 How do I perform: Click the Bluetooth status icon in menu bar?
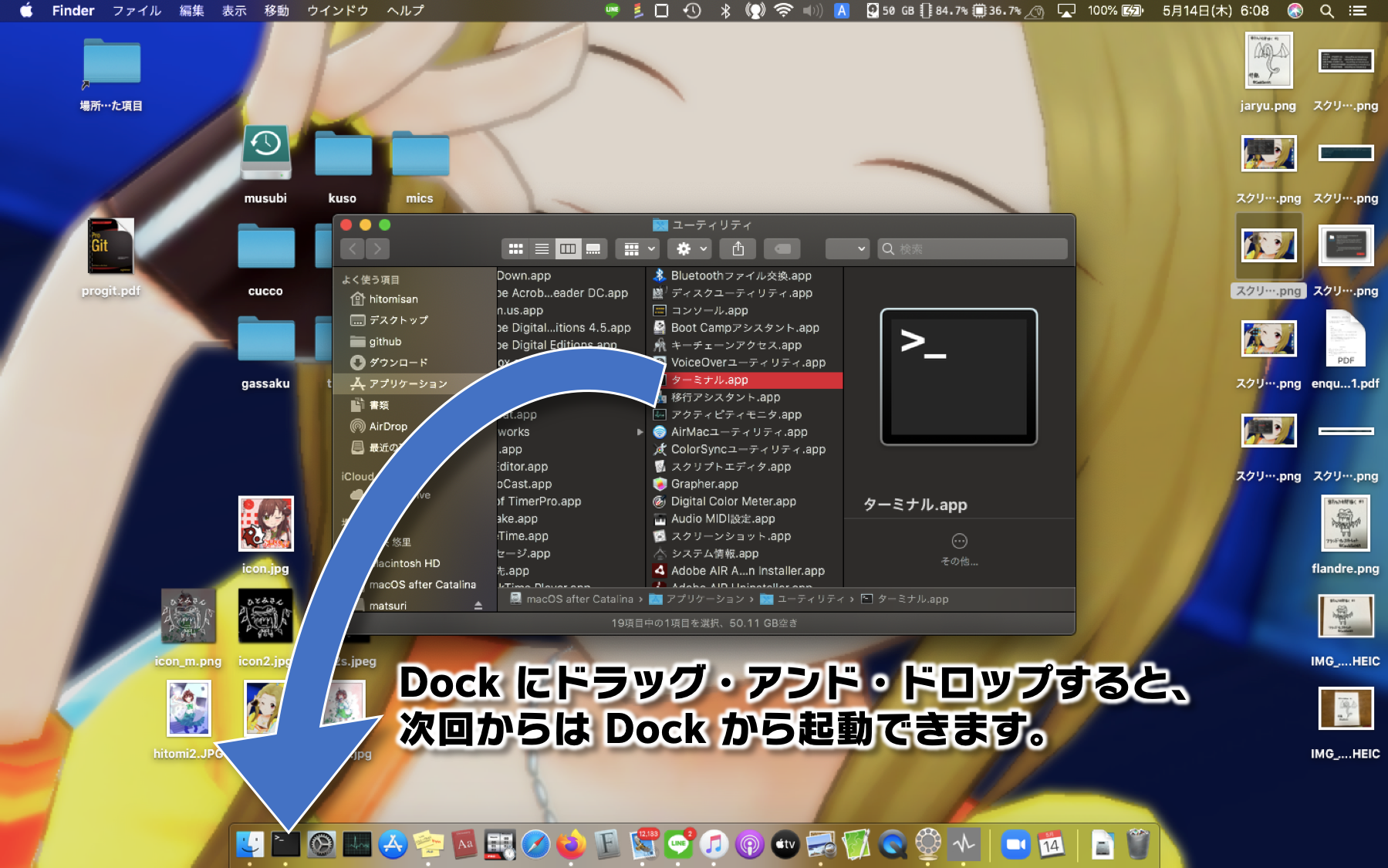click(x=725, y=11)
